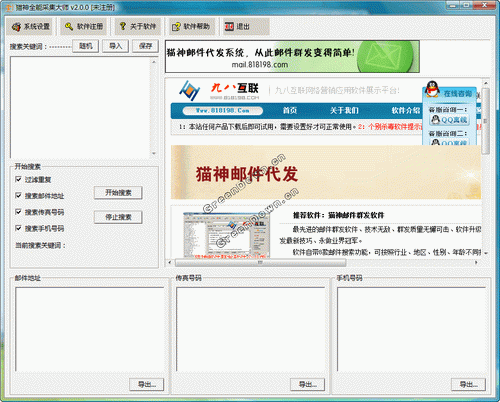500x402 pixels.
Task: Open 软件帮助 software help
Action: [191, 27]
